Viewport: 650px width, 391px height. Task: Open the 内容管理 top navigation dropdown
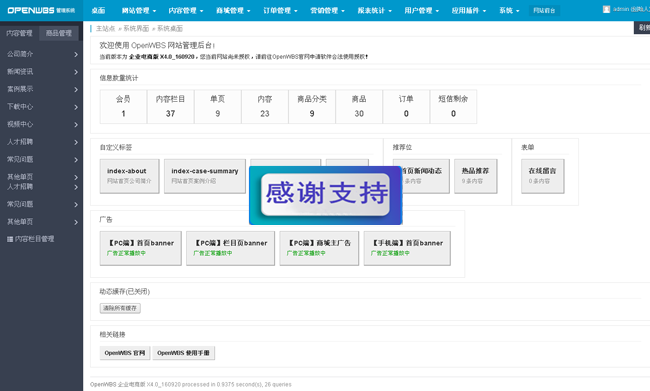186,10
